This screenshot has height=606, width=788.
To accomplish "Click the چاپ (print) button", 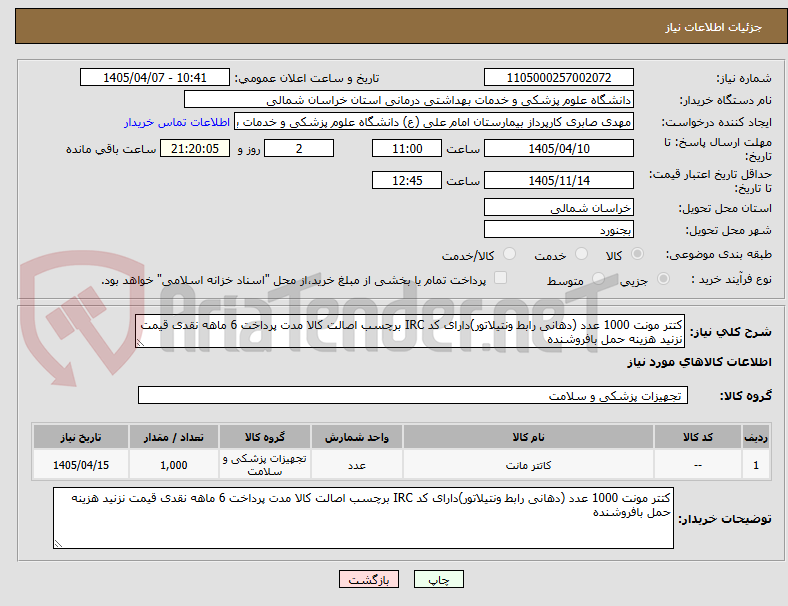I will (x=438, y=579).
